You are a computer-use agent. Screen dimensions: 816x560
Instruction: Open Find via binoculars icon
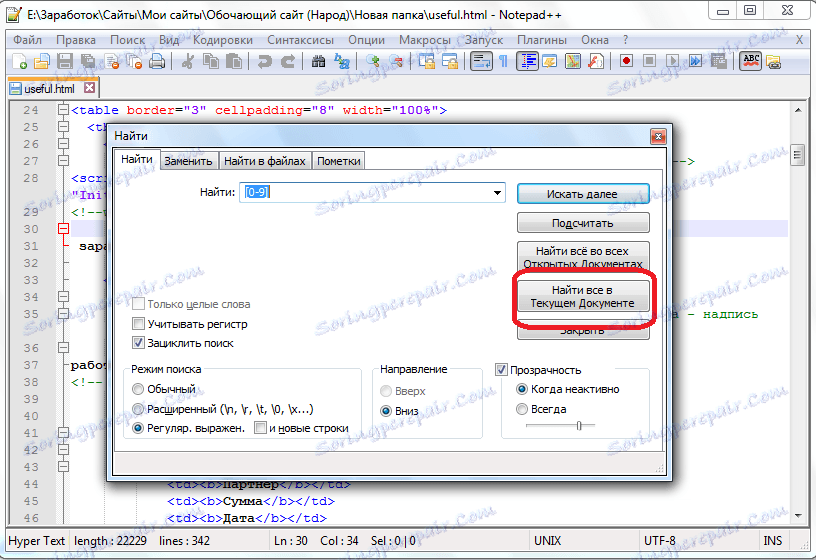tap(318, 61)
